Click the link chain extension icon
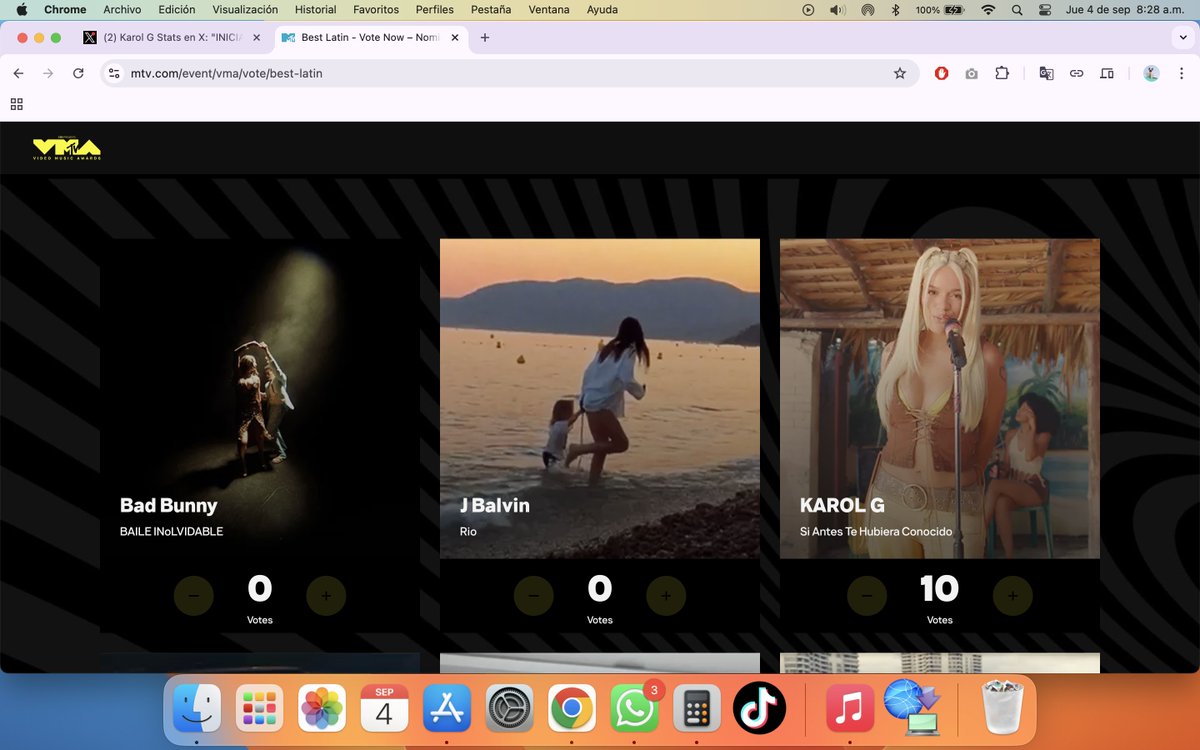 1076,73
